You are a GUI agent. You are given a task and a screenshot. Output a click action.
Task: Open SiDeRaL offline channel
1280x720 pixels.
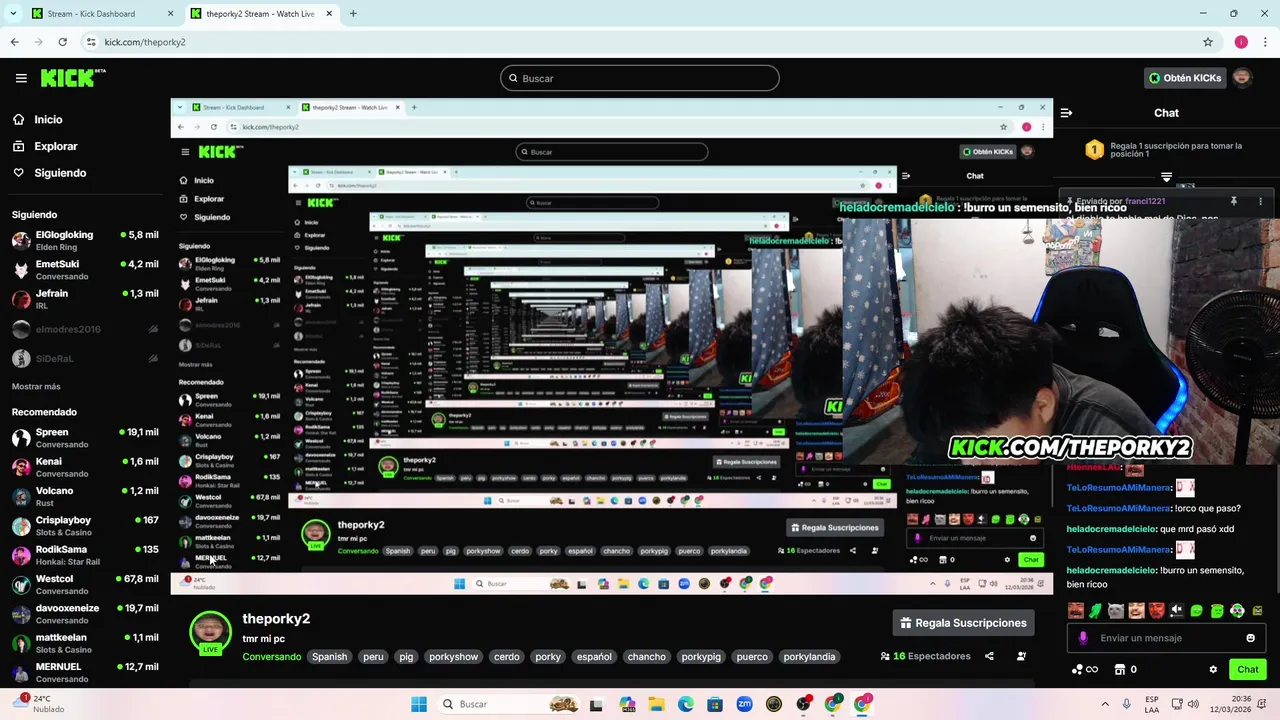[85, 358]
